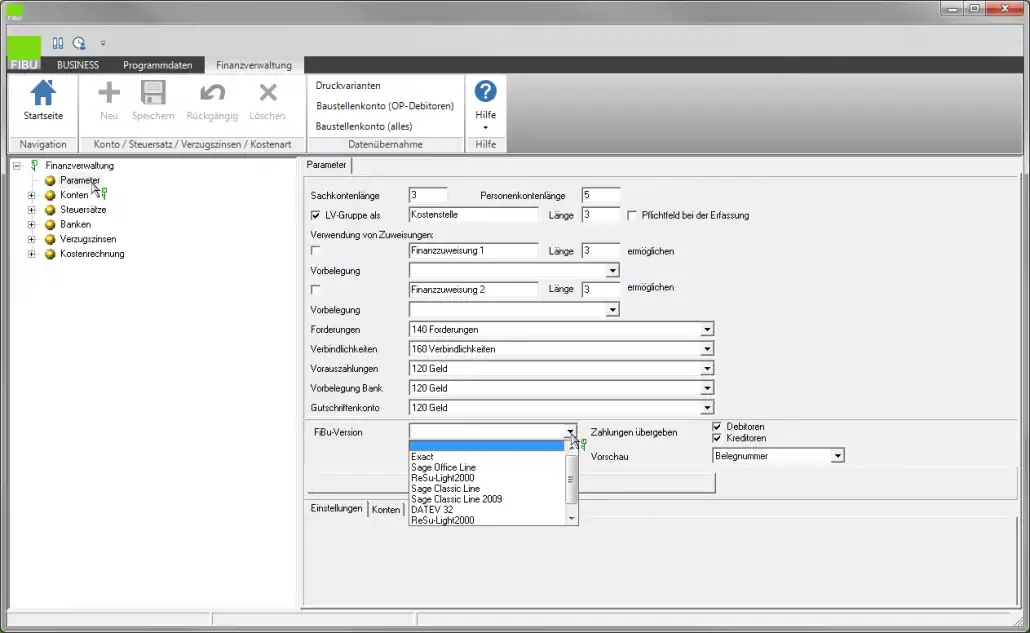
Task: Click the FiBu-Version list scrollbar thumb
Action: tap(571, 479)
